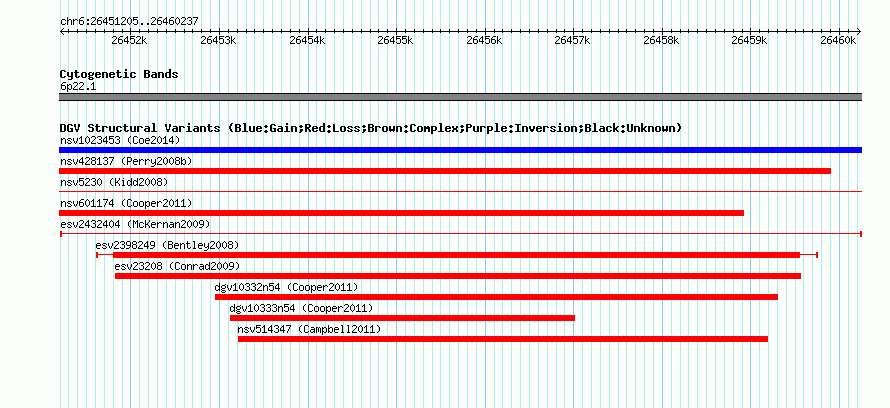The image size is (890, 408).
Task: Click the 26454k ruler tick label
Action: click(307, 40)
